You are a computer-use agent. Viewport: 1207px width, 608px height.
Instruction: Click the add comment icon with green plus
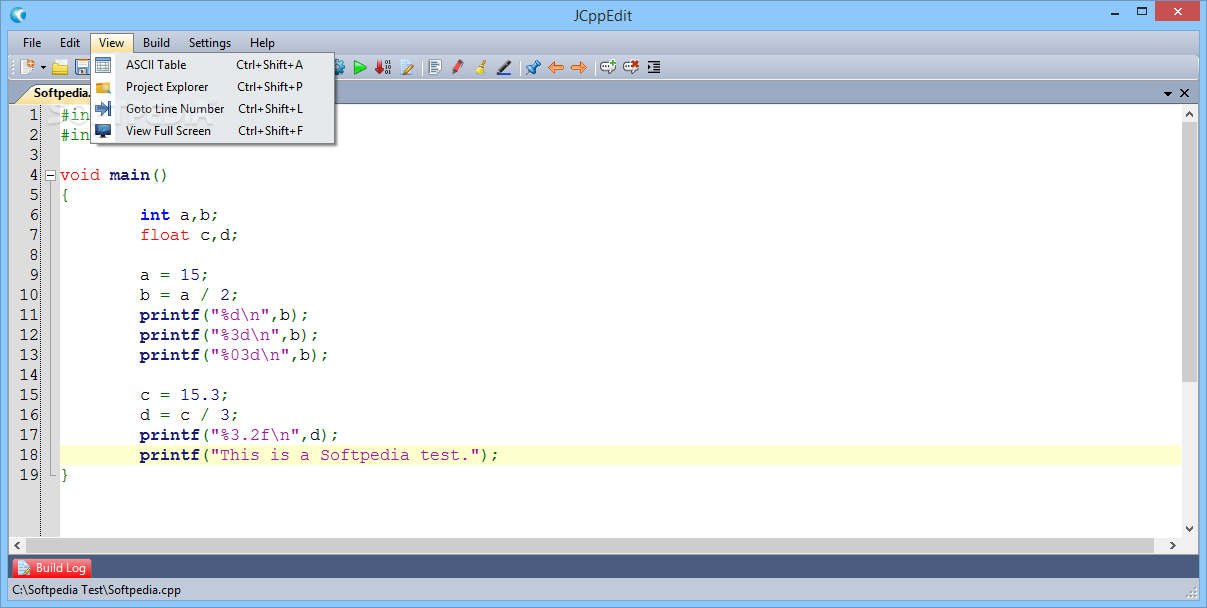(608, 67)
